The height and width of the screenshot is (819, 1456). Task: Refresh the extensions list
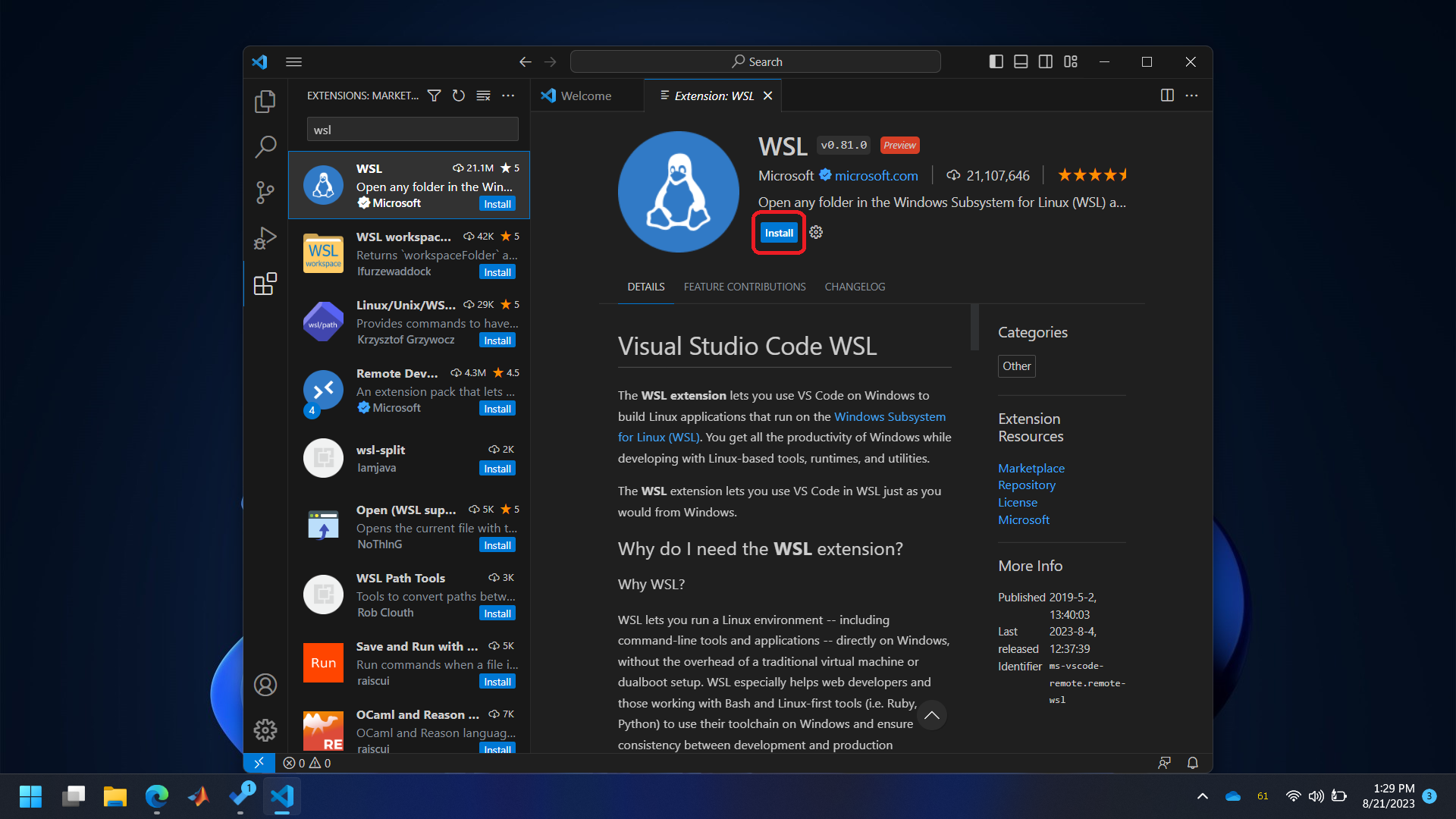459,96
